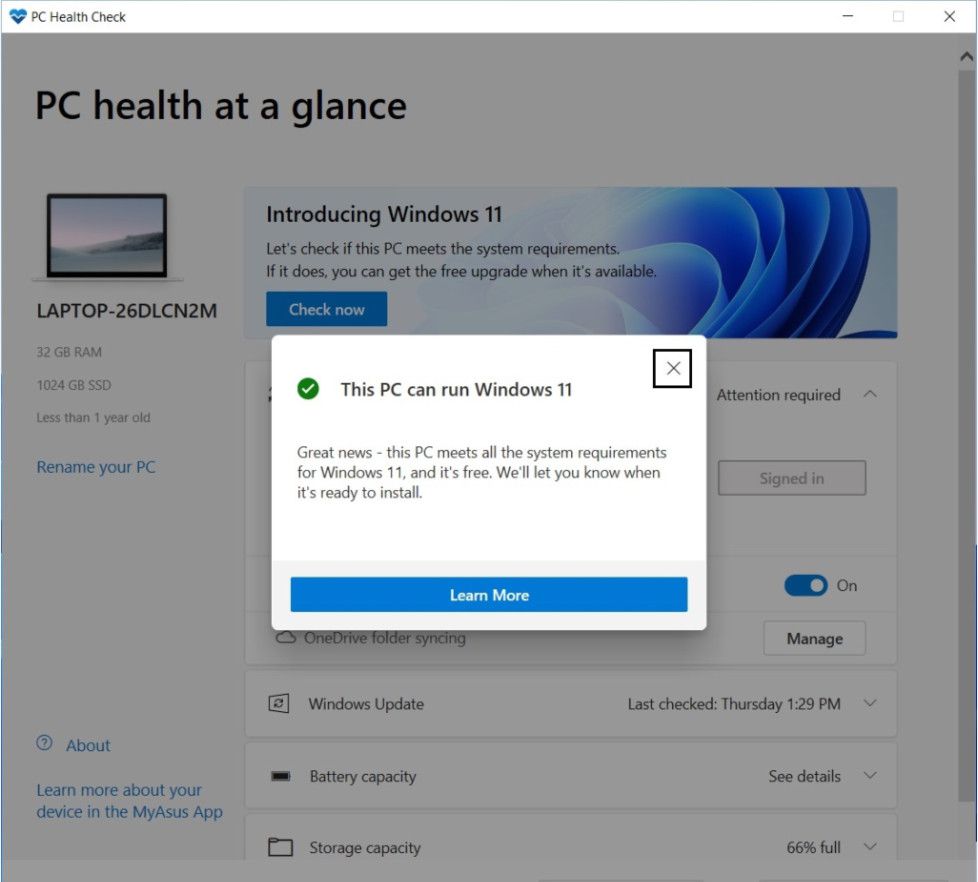Close the PC Health Check window
Viewport: 978px width, 882px height.
(x=949, y=16)
